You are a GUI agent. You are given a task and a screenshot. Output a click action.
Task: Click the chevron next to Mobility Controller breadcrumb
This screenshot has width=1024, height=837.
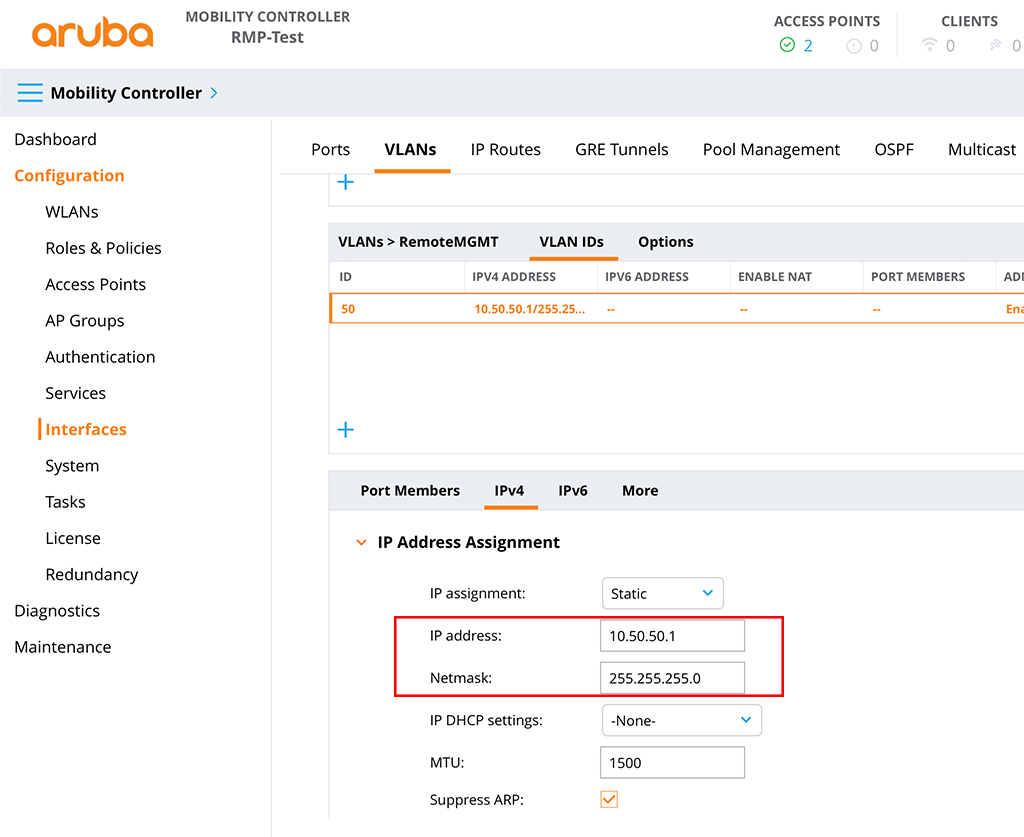point(213,92)
